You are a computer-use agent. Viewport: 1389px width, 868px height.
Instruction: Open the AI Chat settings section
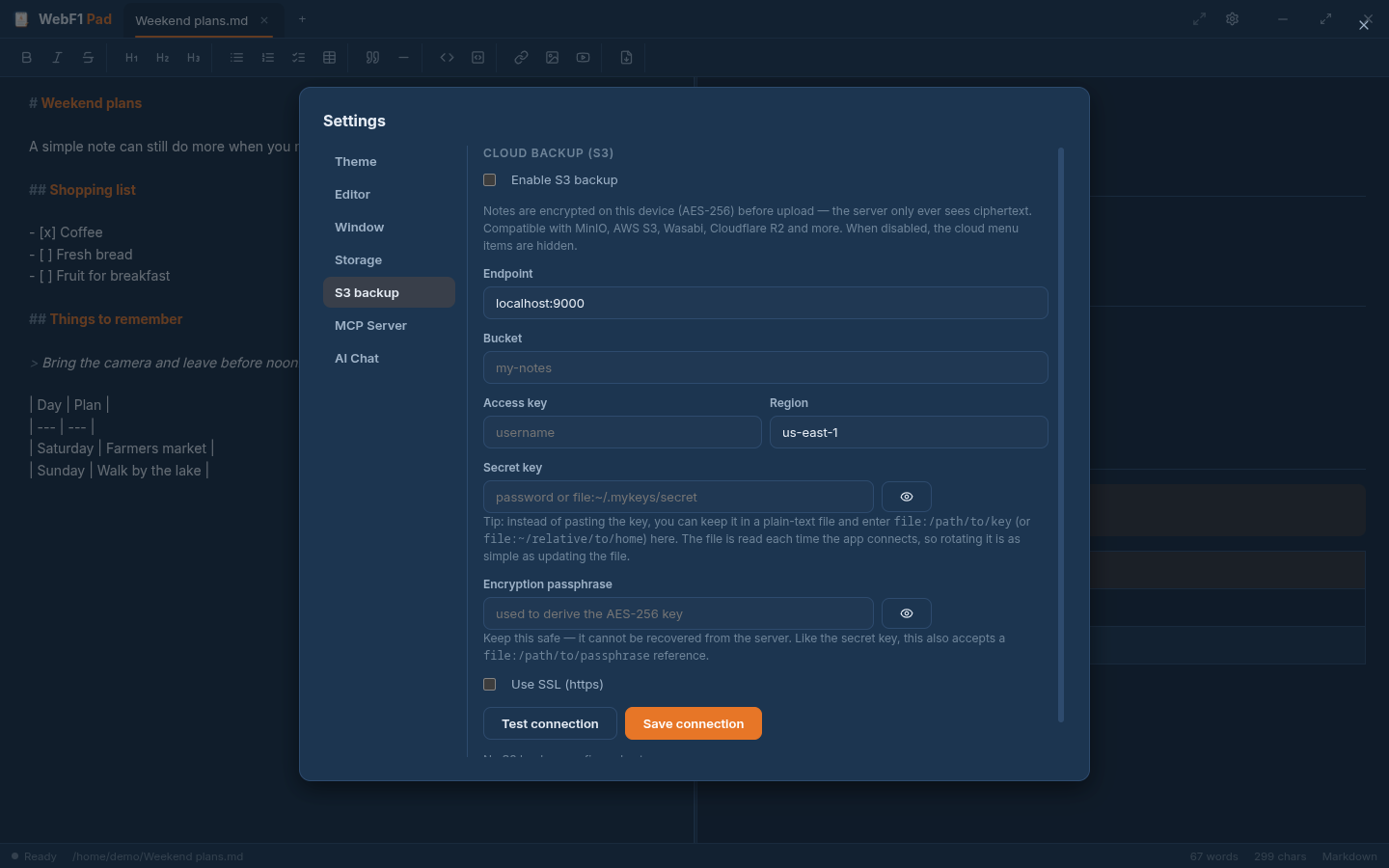[389, 359]
